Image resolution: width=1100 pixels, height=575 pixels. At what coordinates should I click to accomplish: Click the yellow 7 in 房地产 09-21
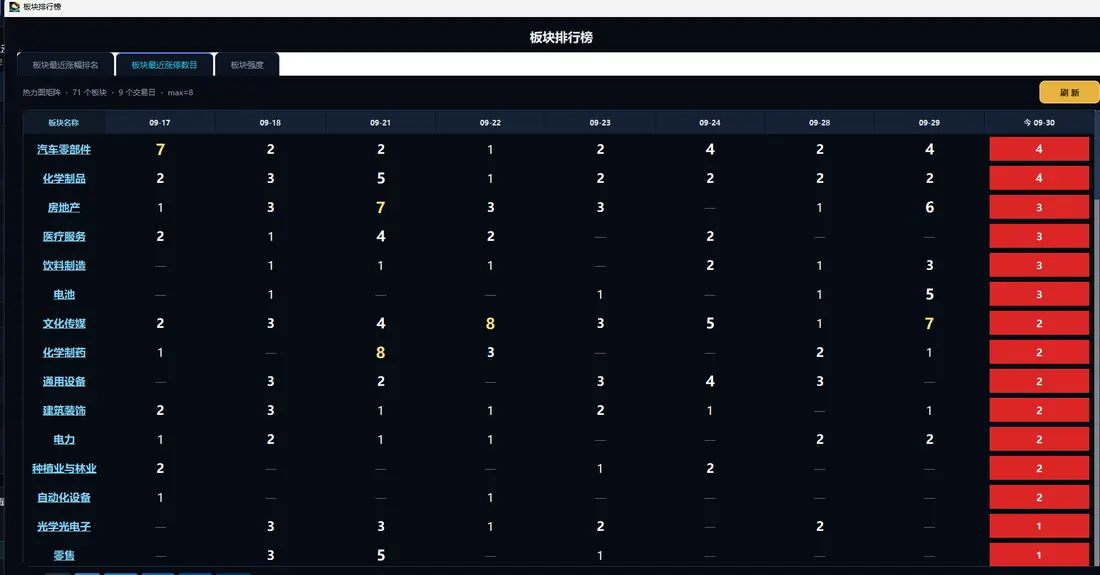point(380,208)
